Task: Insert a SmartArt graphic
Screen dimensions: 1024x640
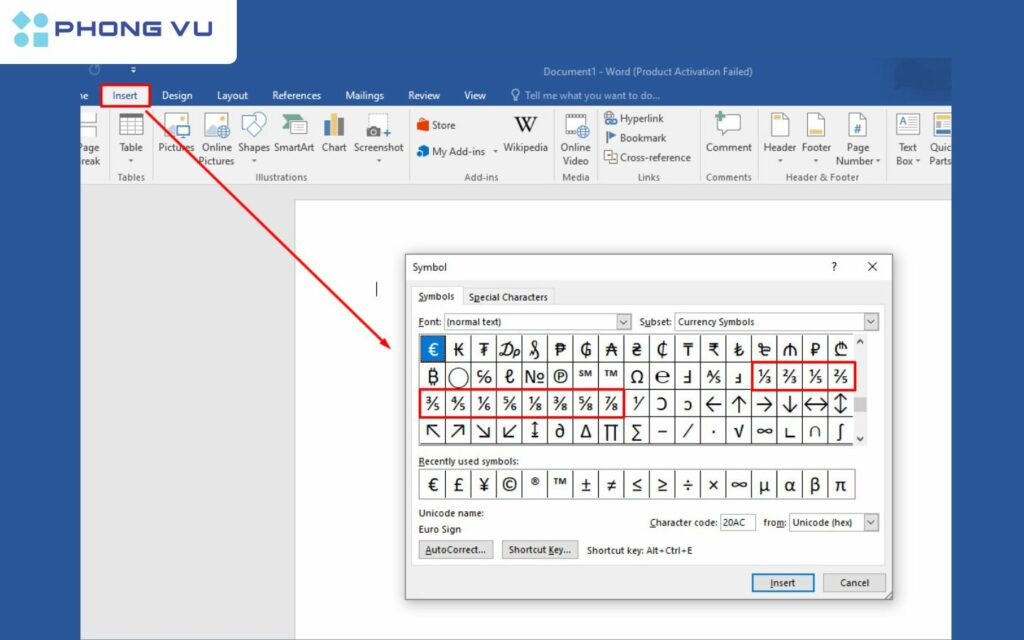Action: click(293, 130)
